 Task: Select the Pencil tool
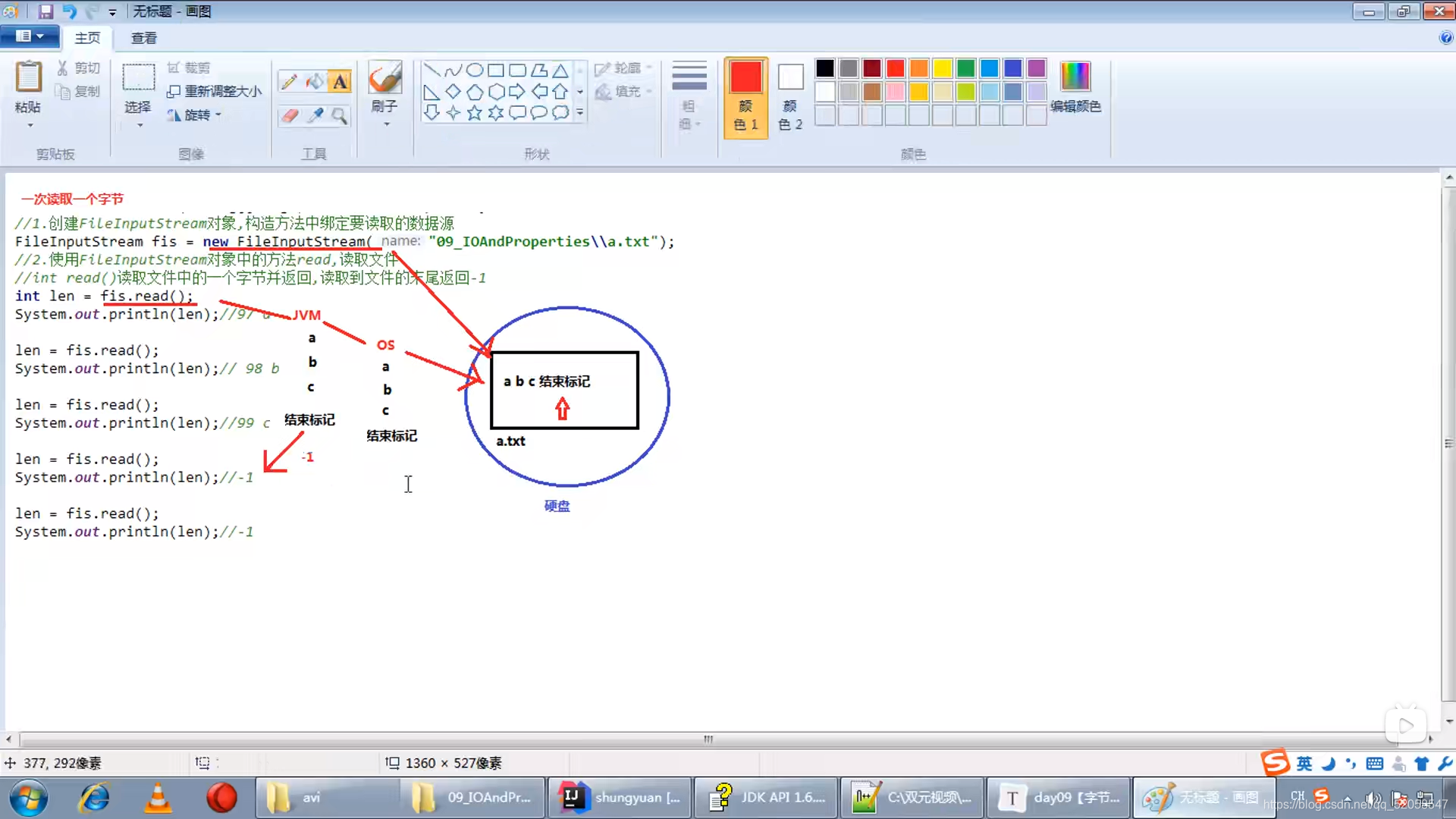tap(288, 81)
